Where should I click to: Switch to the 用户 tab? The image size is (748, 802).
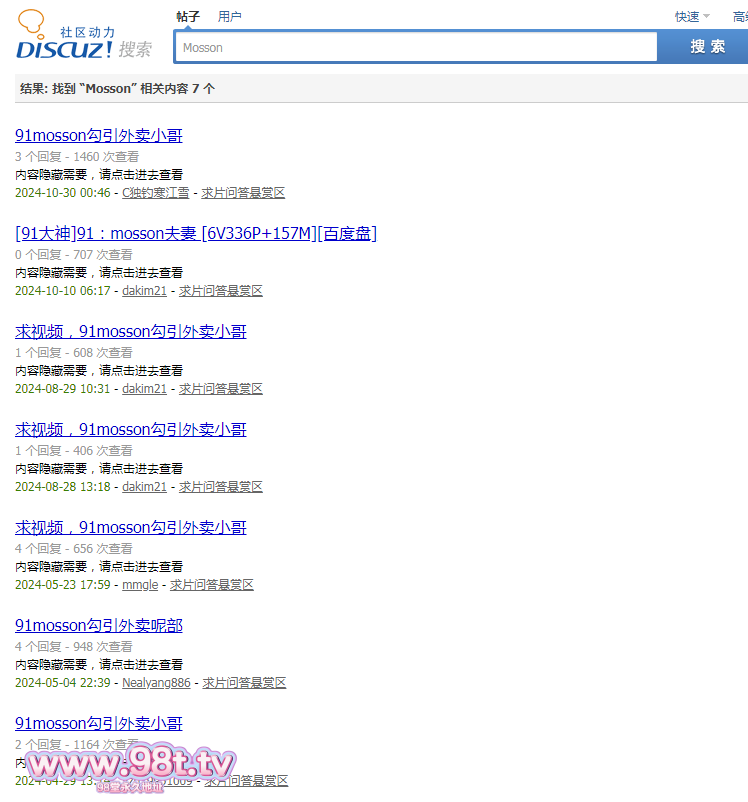230,16
